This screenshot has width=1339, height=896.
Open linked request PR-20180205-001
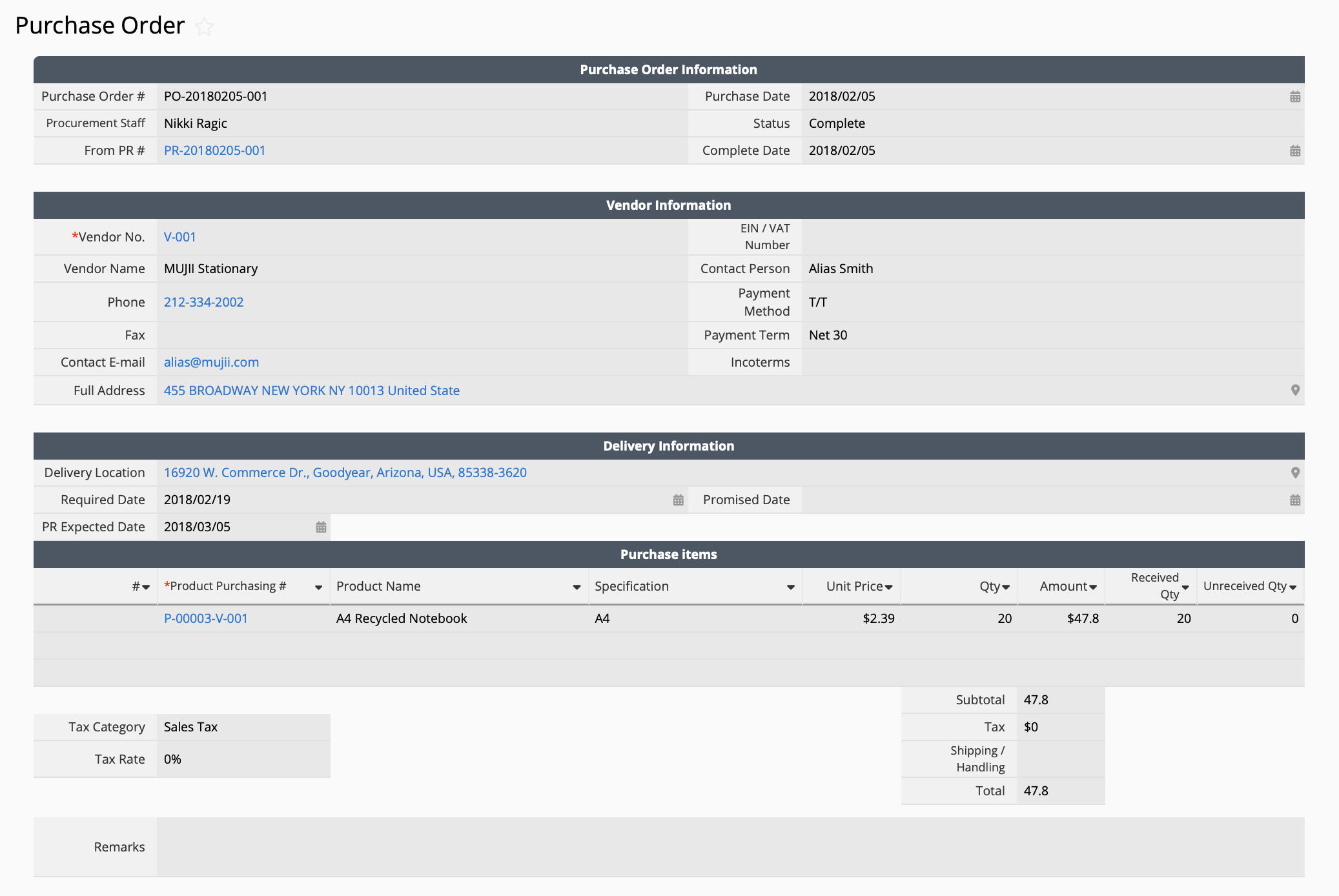point(214,150)
